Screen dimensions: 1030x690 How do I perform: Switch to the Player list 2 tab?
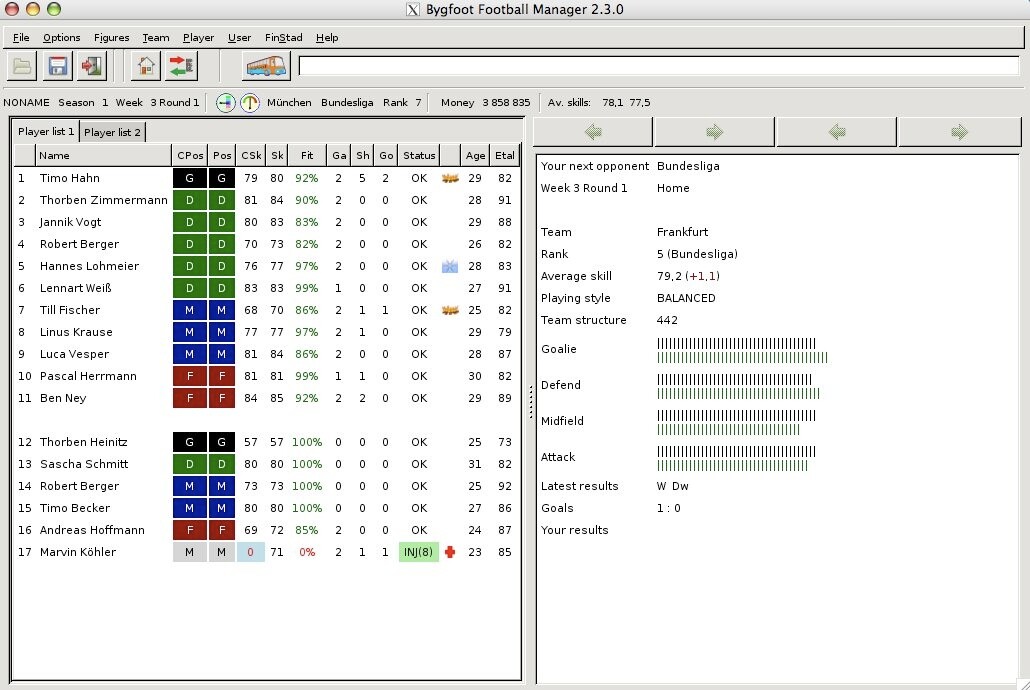[x=113, y=132]
